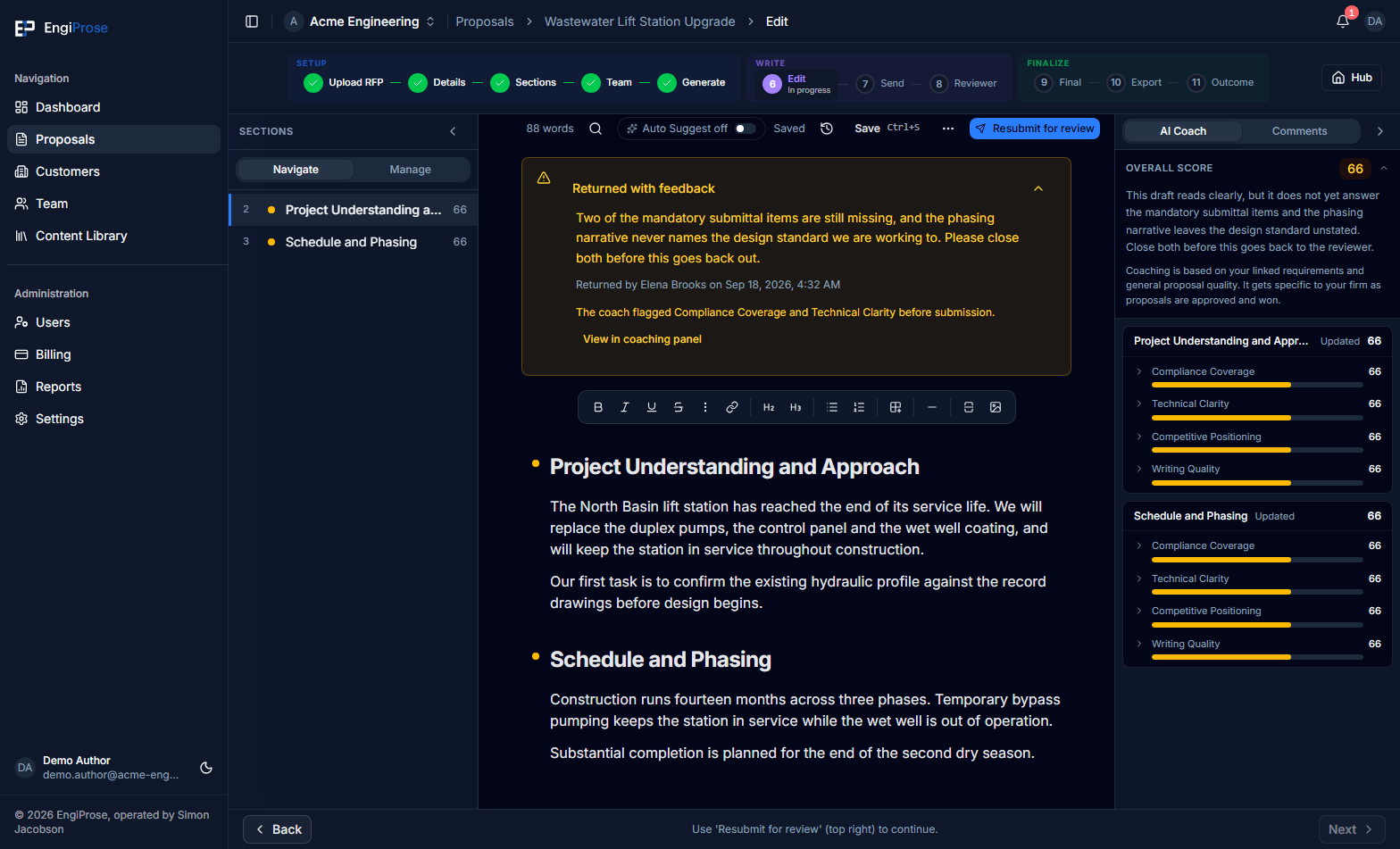Insert a bulleted list
Viewport: 1400px width, 849px height.
tap(832, 407)
